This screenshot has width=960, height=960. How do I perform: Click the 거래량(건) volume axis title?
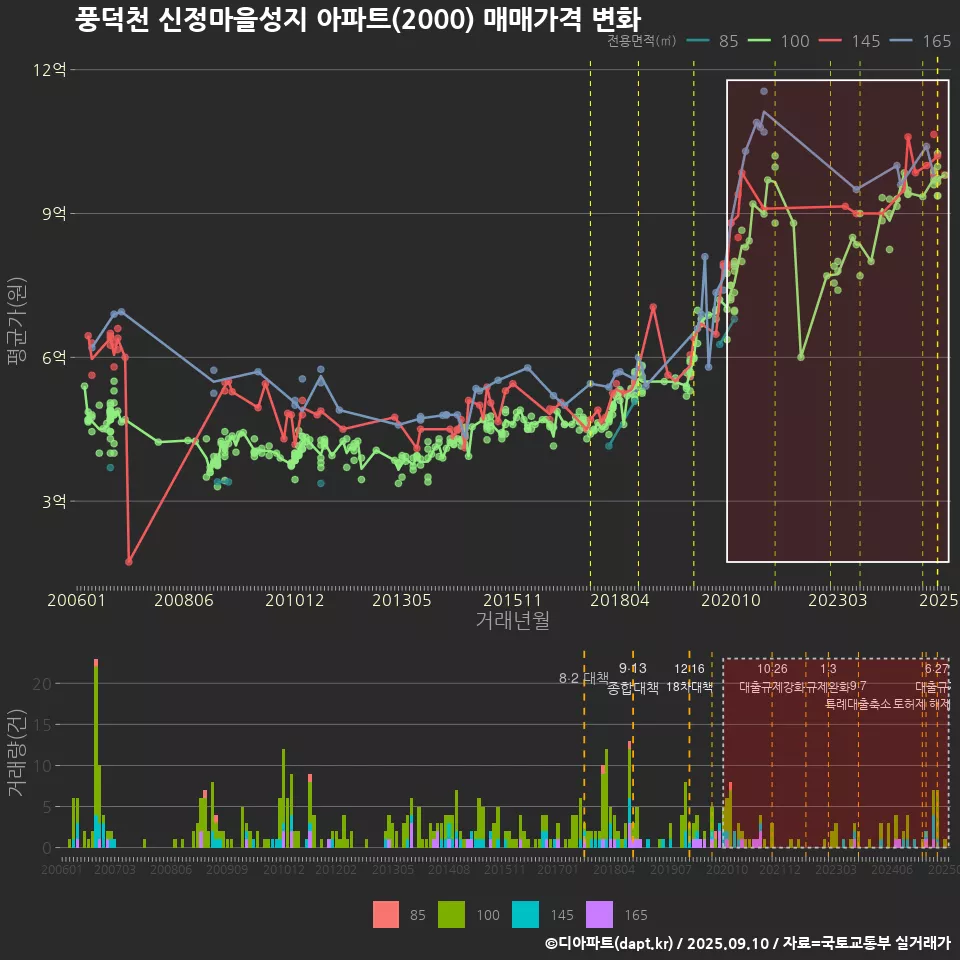[16, 753]
